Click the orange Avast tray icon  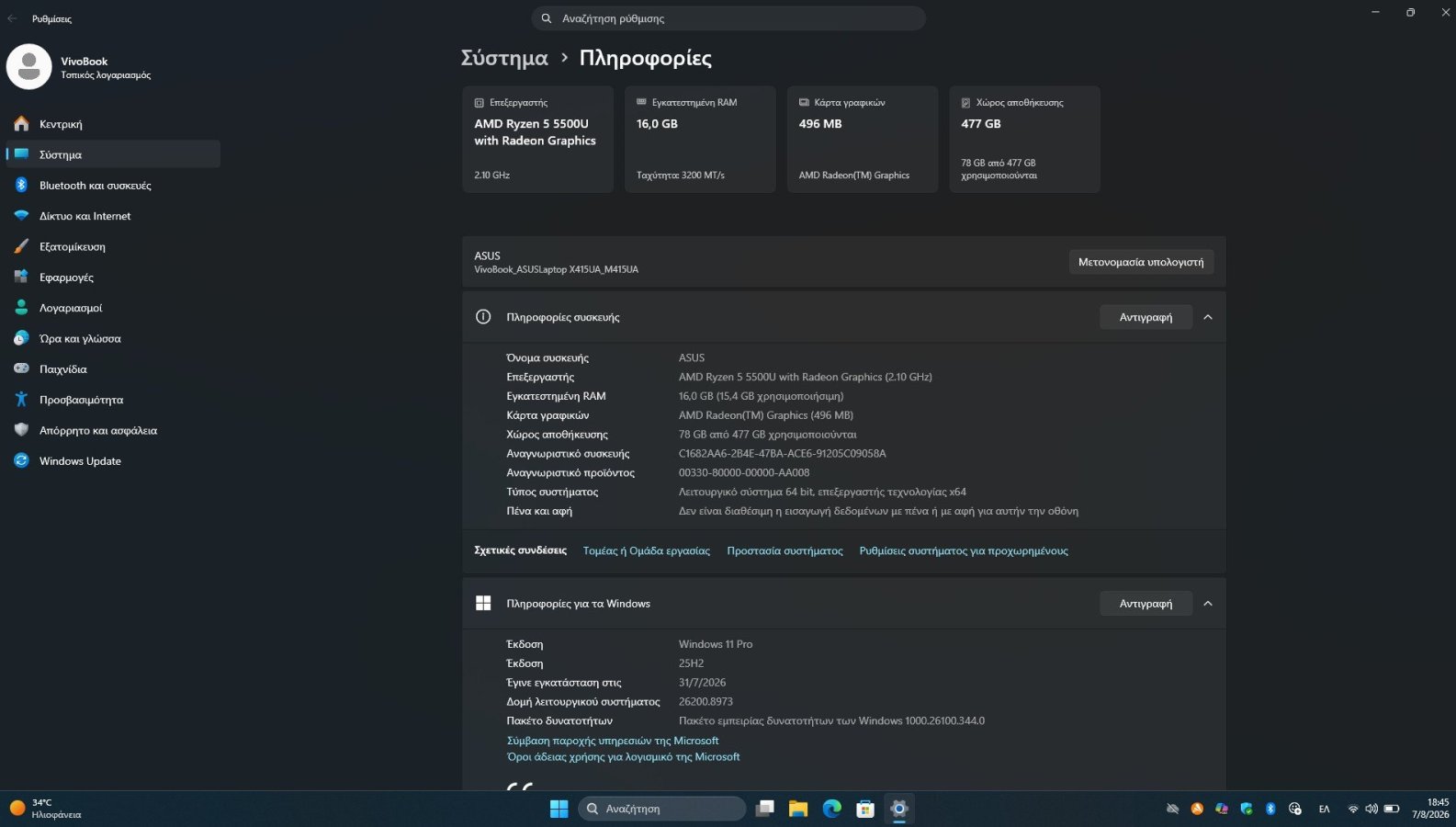click(1197, 809)
